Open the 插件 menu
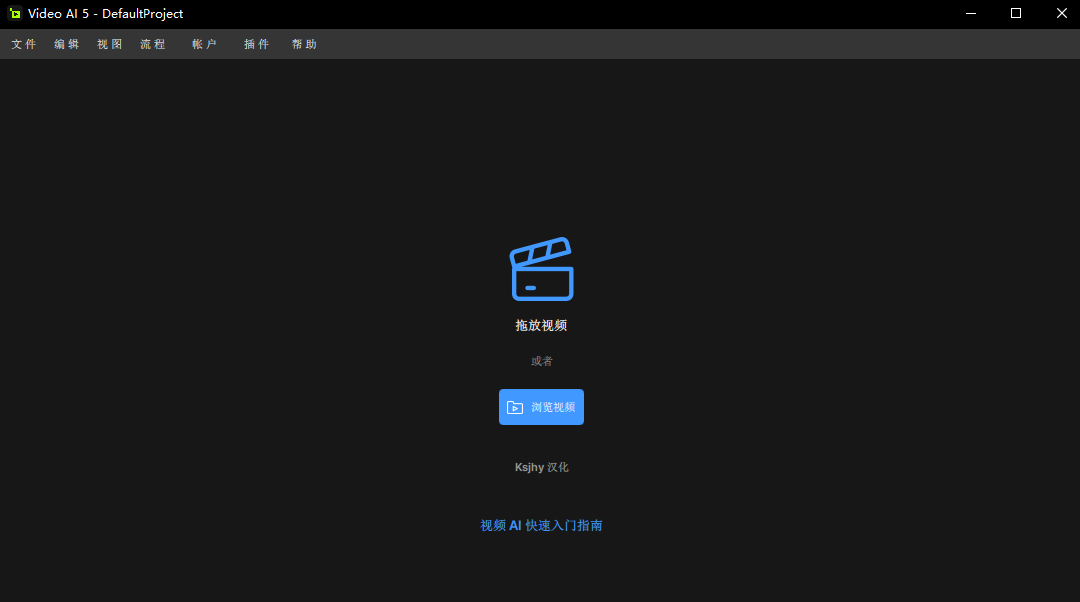 256,44
